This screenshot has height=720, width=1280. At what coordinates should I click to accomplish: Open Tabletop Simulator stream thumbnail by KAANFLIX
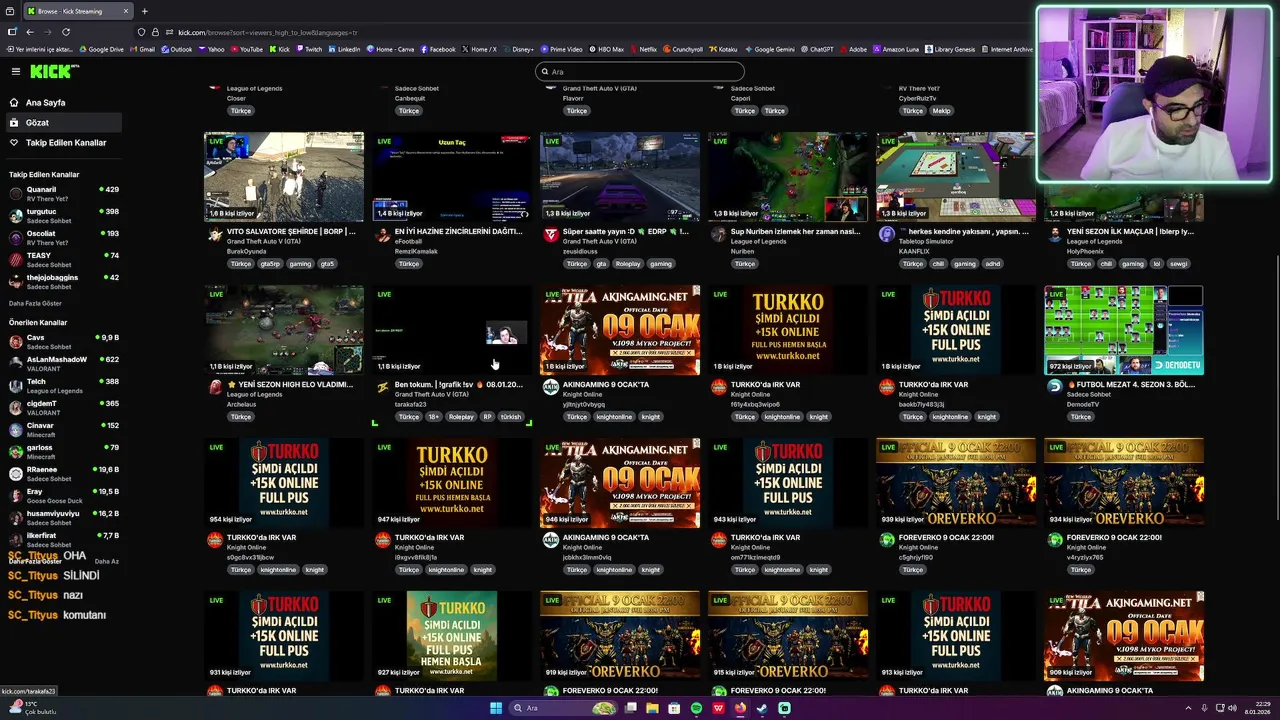coord(955,177)
